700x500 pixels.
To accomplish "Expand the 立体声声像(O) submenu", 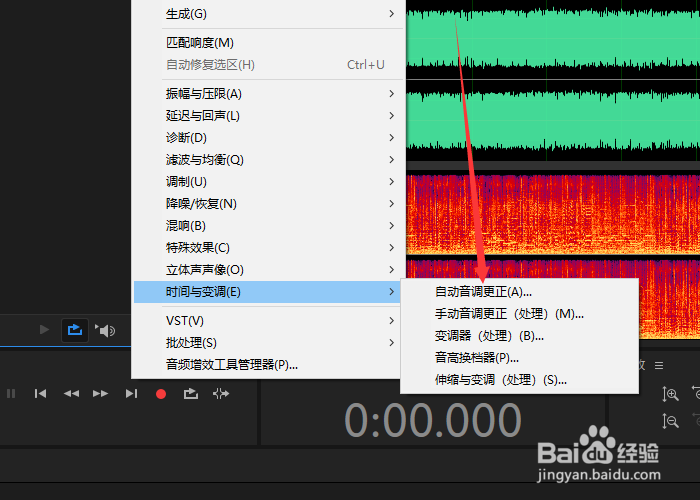I will (x=268, y=270).
